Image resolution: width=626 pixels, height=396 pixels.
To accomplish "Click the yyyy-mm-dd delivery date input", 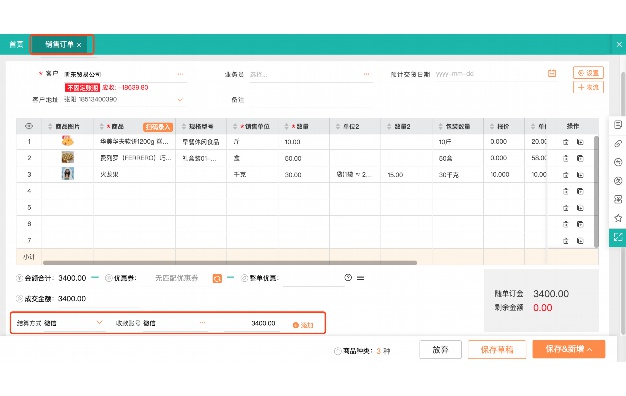I will (489, 74).
